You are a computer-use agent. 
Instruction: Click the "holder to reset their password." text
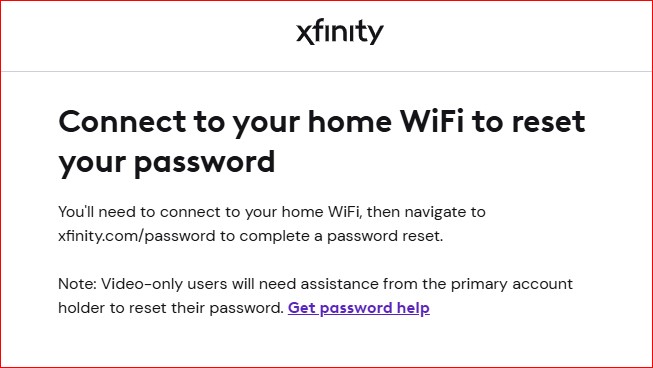(x=171, y=308)
